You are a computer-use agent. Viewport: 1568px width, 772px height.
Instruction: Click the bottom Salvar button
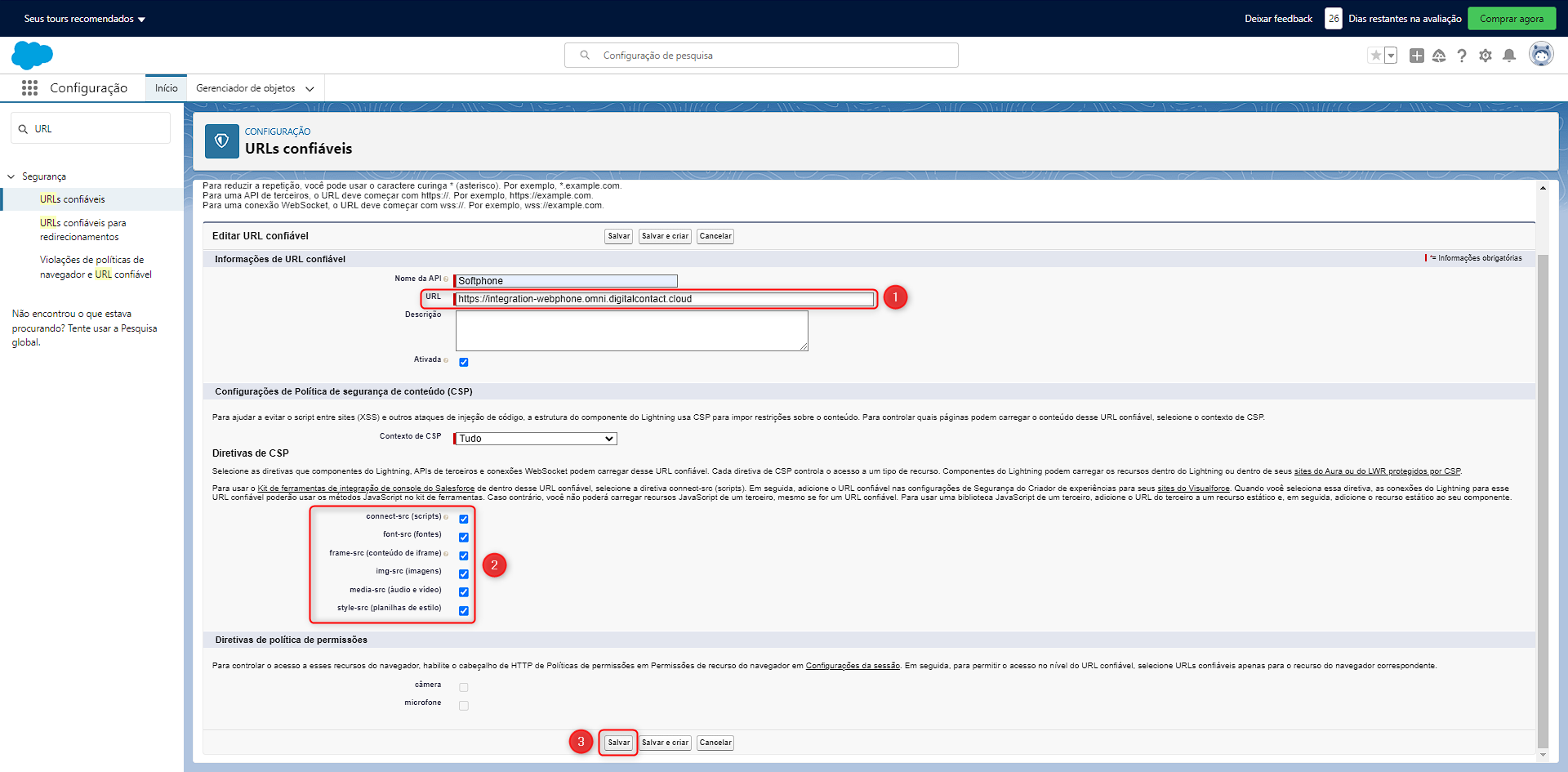[x=619, y=743]
